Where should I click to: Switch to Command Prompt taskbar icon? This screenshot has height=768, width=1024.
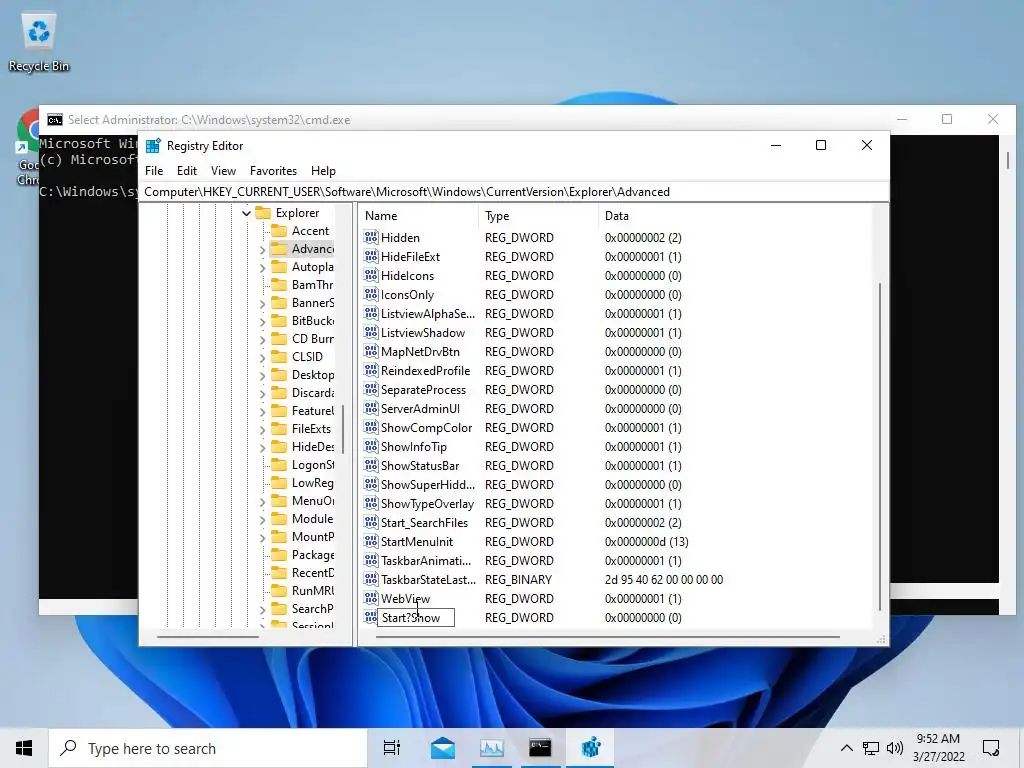540,748
